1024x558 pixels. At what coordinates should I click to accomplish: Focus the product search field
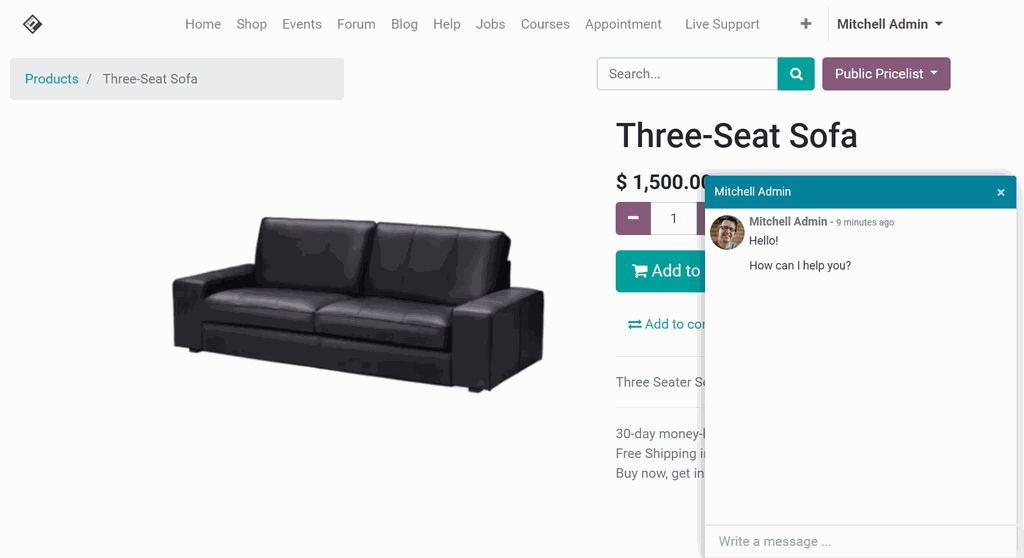pyautogui.click(x=687, y=74)
